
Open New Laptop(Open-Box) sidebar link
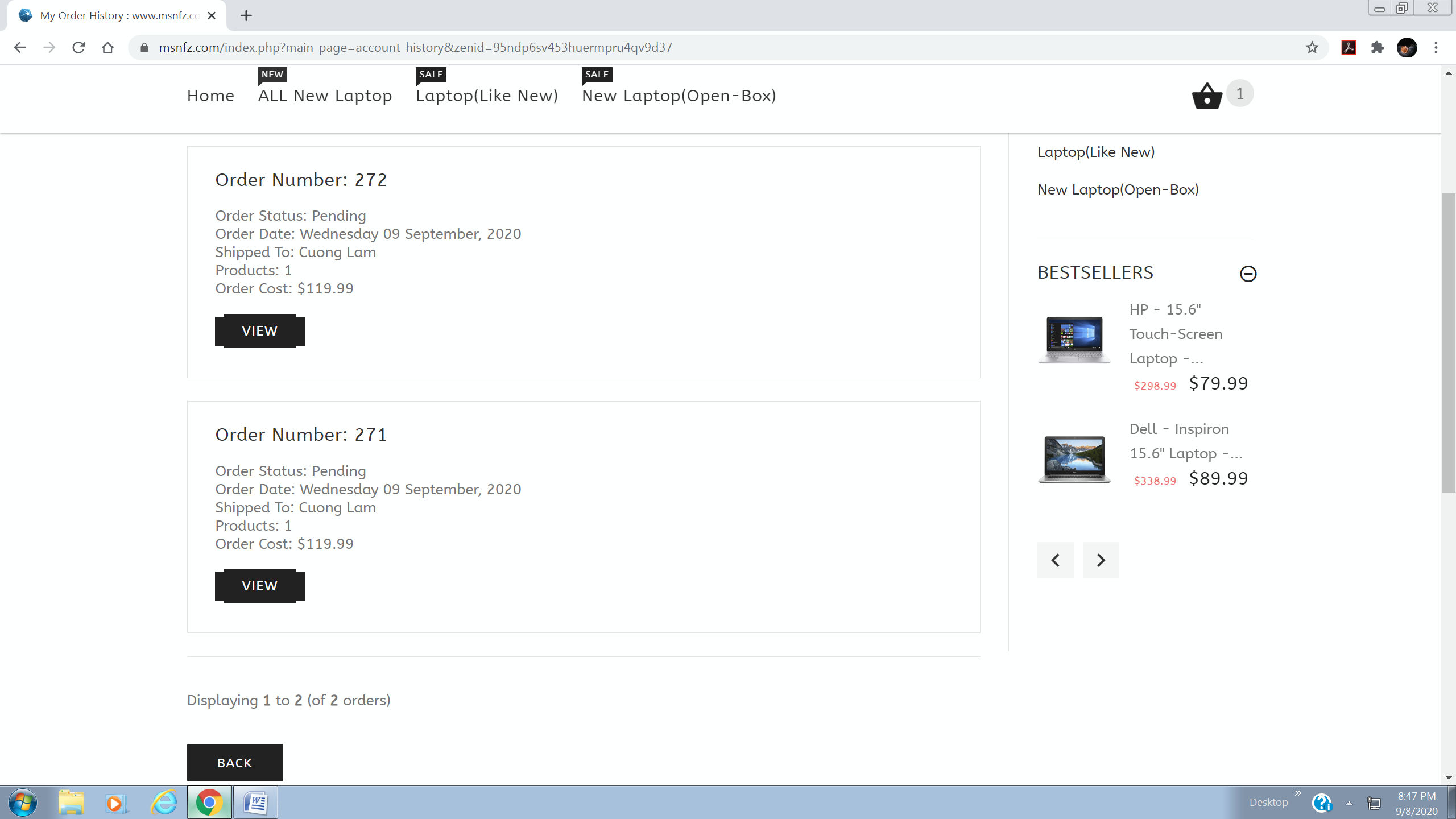click(1118, 189)
